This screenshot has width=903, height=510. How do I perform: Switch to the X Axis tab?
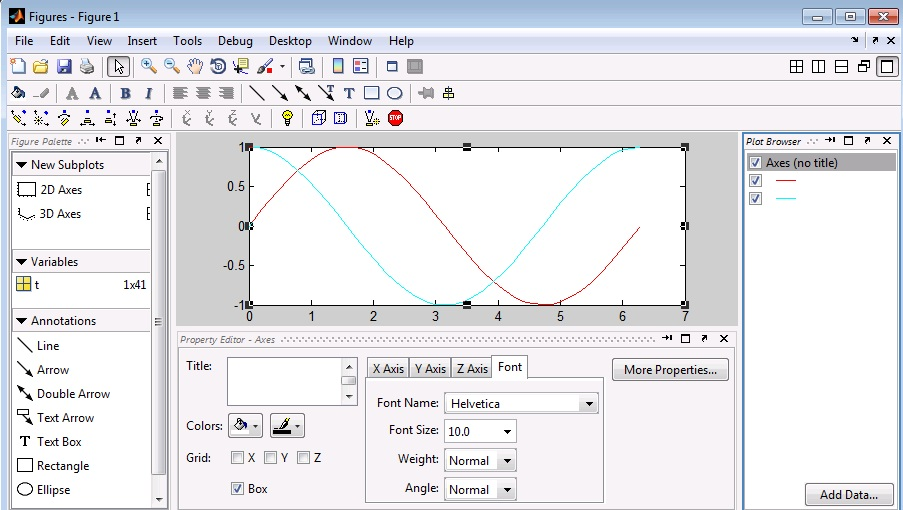(x=388, y=368)
